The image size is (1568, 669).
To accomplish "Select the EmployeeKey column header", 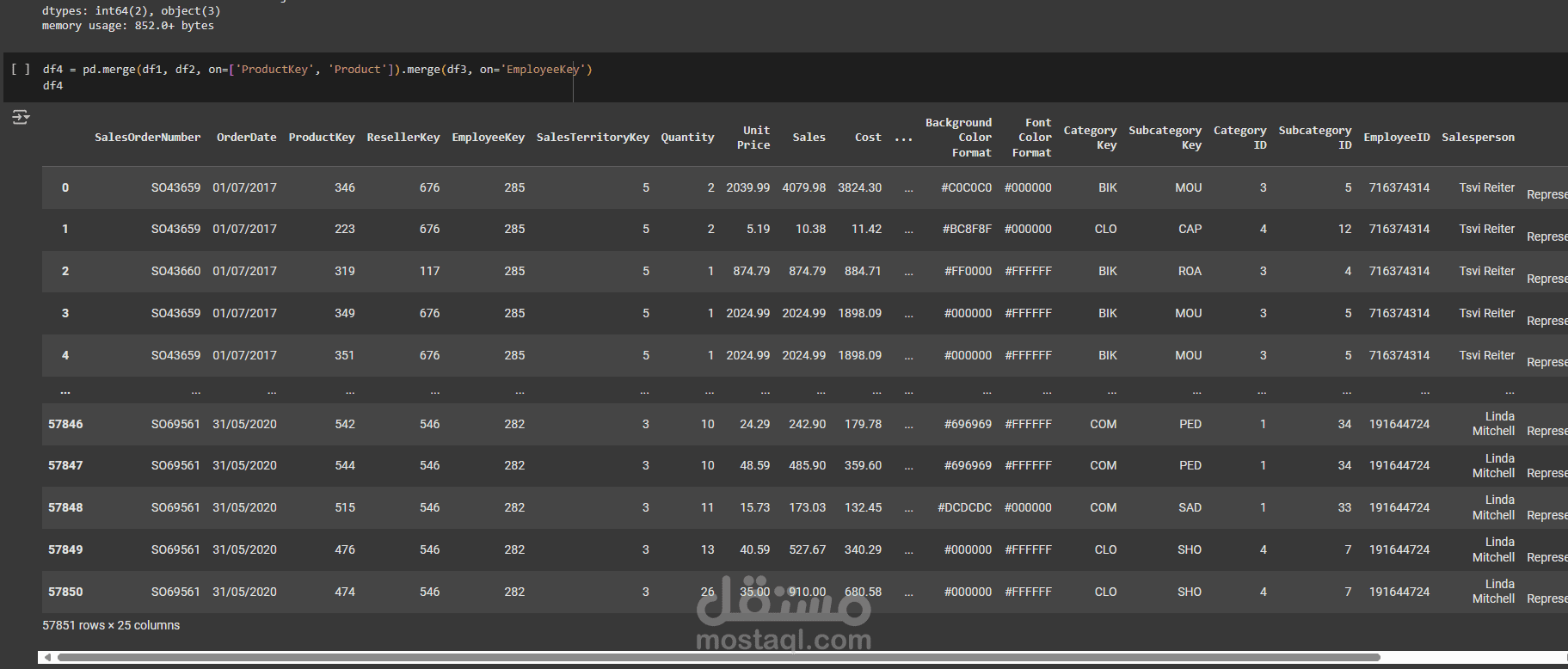I will (x=488, y=138).
